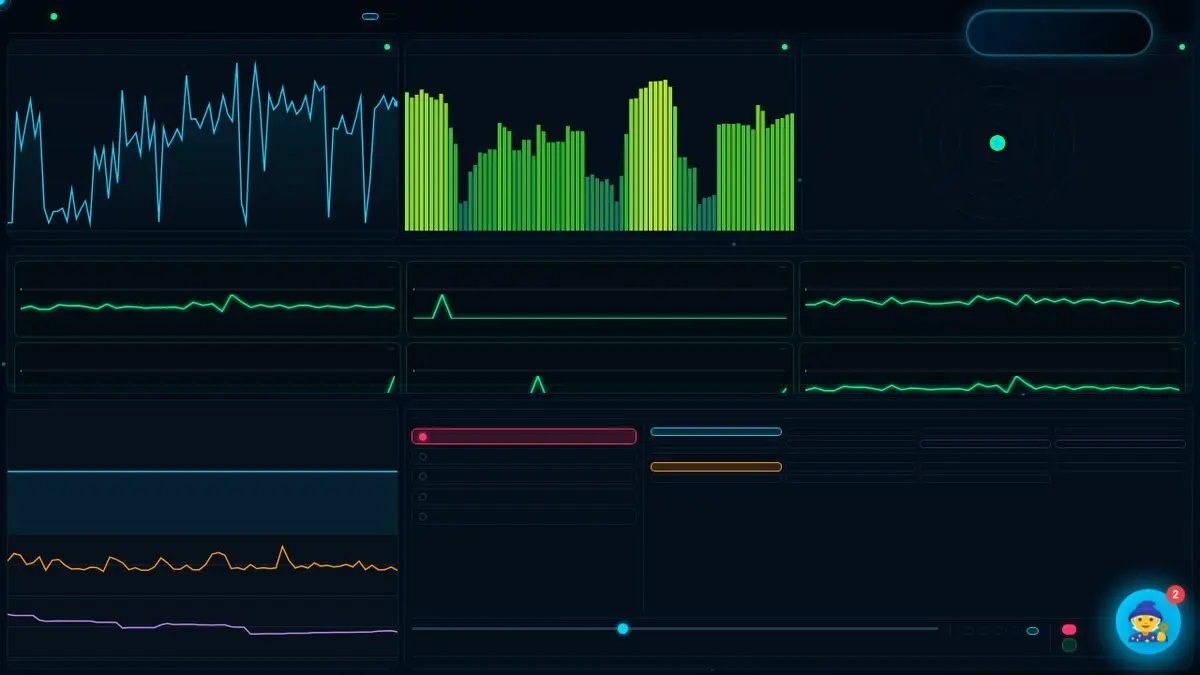1200x675 pixels.
Task: Select the glowing green dot in the radar display
Action: pos(996,143)
